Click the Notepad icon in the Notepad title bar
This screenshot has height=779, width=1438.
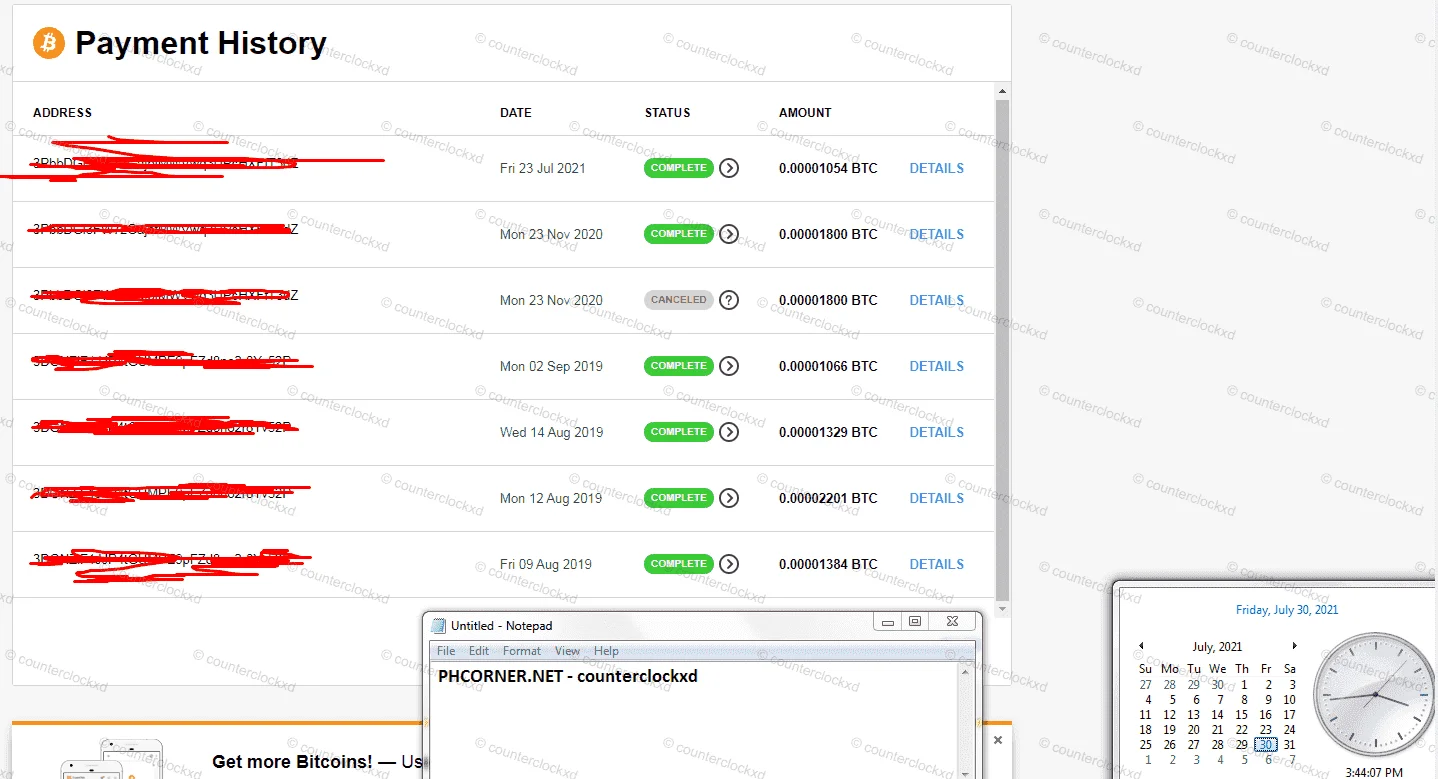438,626
